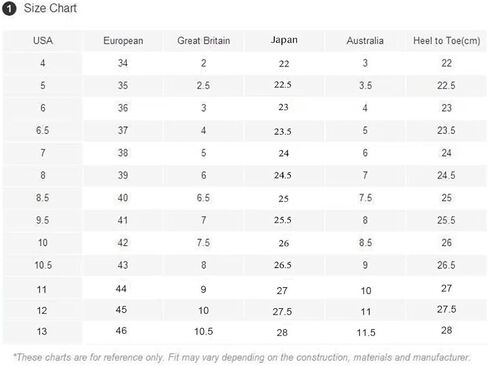Click the Japan column header

[x=284, y=40]
